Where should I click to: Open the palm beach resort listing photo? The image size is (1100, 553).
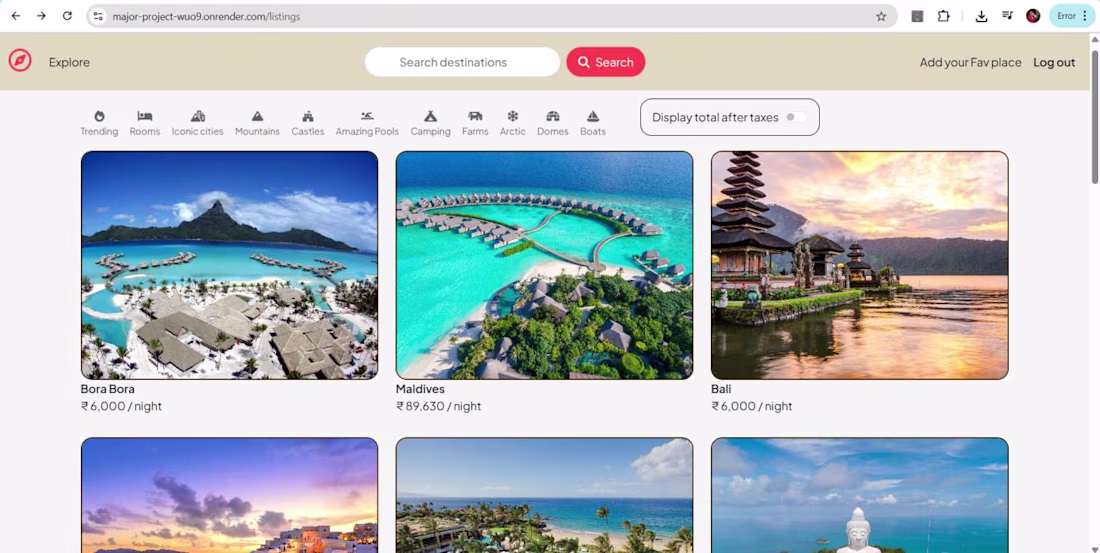544,495
